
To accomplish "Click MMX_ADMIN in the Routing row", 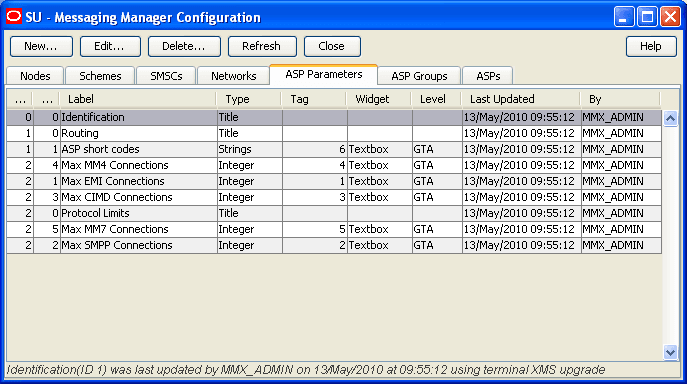I will click(621, 133).
